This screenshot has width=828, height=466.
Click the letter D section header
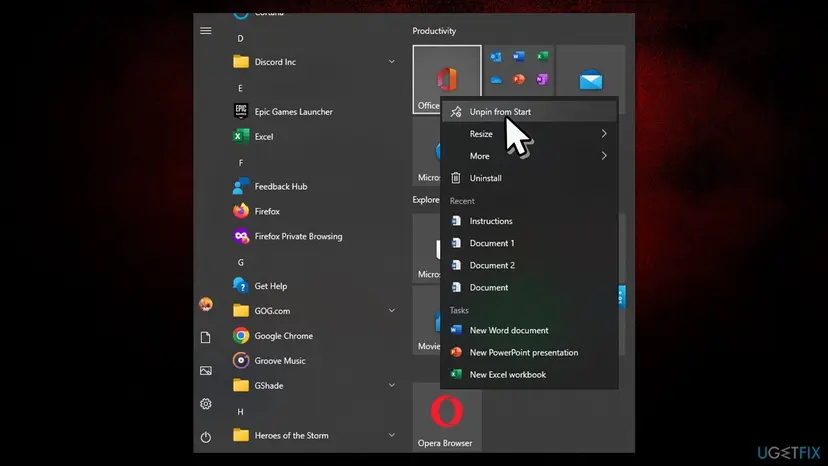[240, 39]
